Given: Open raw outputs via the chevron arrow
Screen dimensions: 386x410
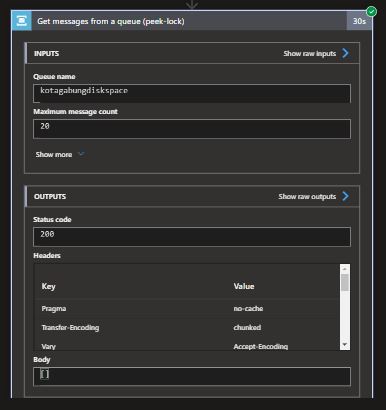Looking at the screenshot, I should [x=345, y=196].
